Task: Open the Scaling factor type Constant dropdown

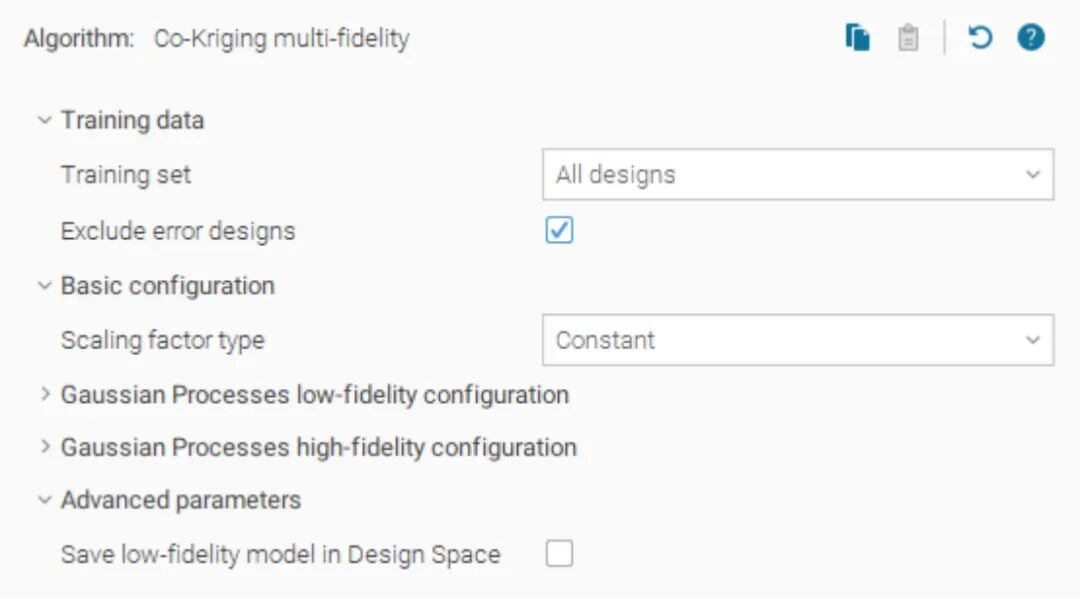Action: (x=1033, y=340)
